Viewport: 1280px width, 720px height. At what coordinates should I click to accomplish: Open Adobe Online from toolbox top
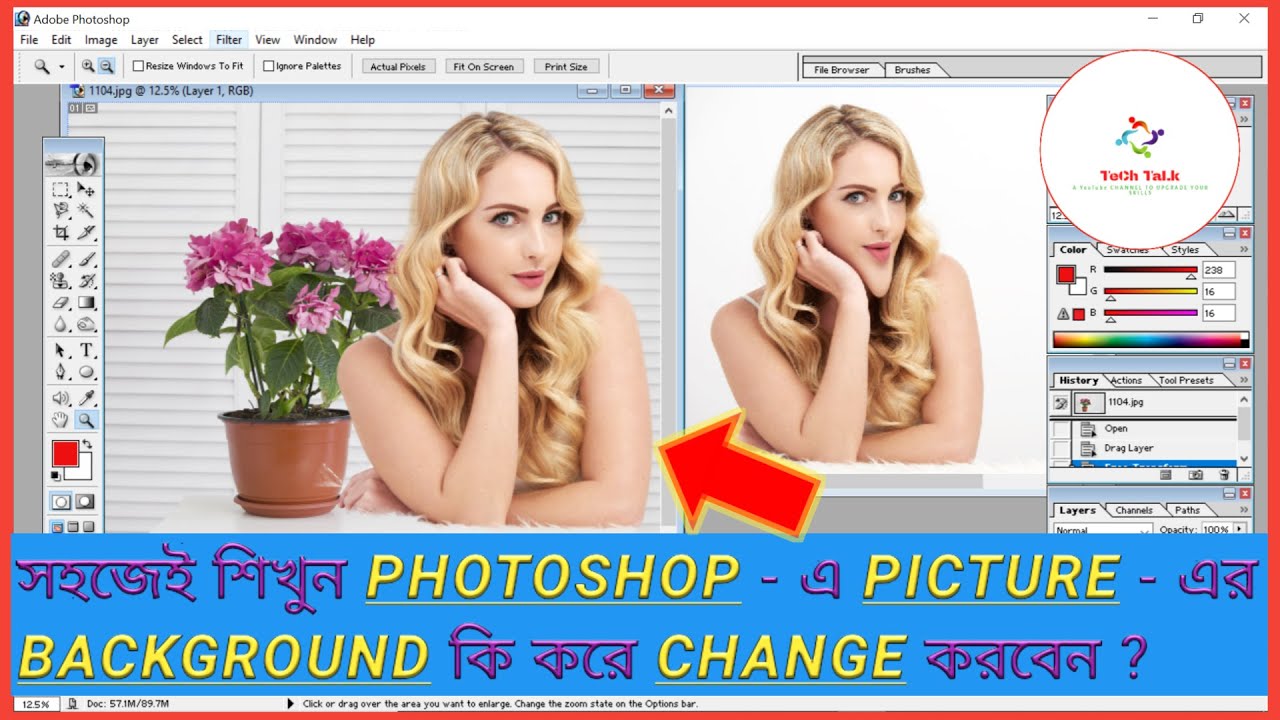point(71,162)
